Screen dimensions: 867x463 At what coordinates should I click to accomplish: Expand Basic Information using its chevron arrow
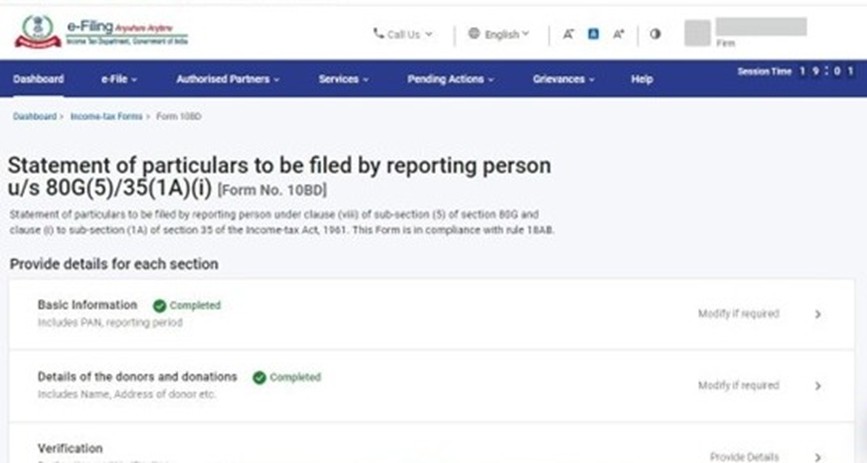tap(818, 314)
